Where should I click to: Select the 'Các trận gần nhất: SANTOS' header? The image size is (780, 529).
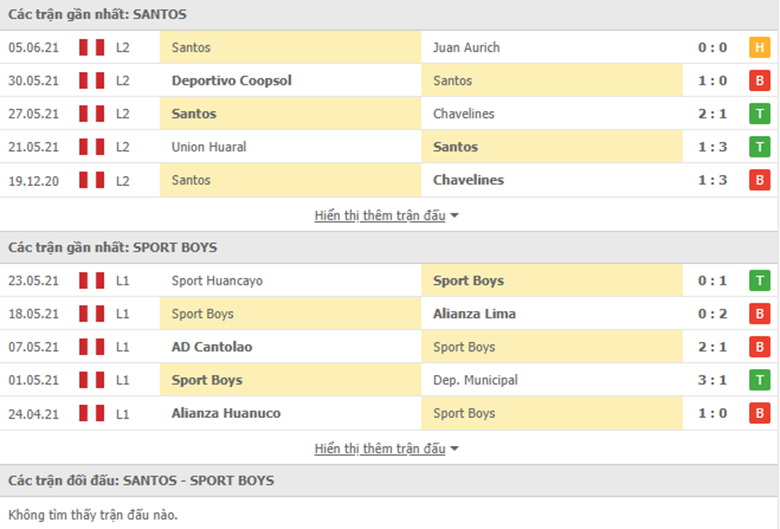(97, 14)
